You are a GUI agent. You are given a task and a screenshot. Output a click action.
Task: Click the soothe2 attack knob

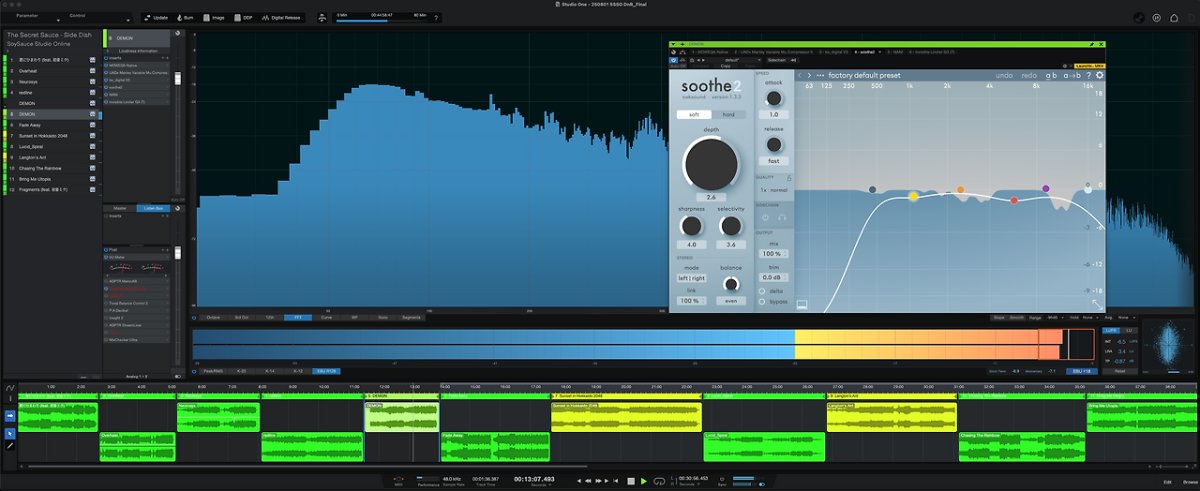[x=773, y=97]
